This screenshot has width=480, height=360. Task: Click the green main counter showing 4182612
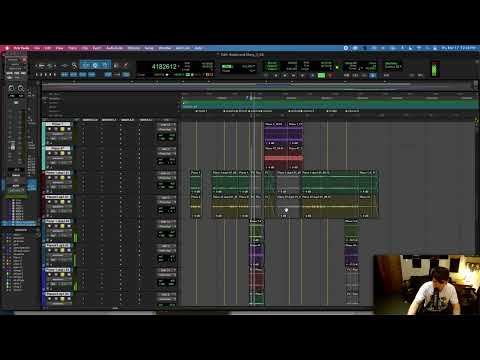tap(164, 67)
